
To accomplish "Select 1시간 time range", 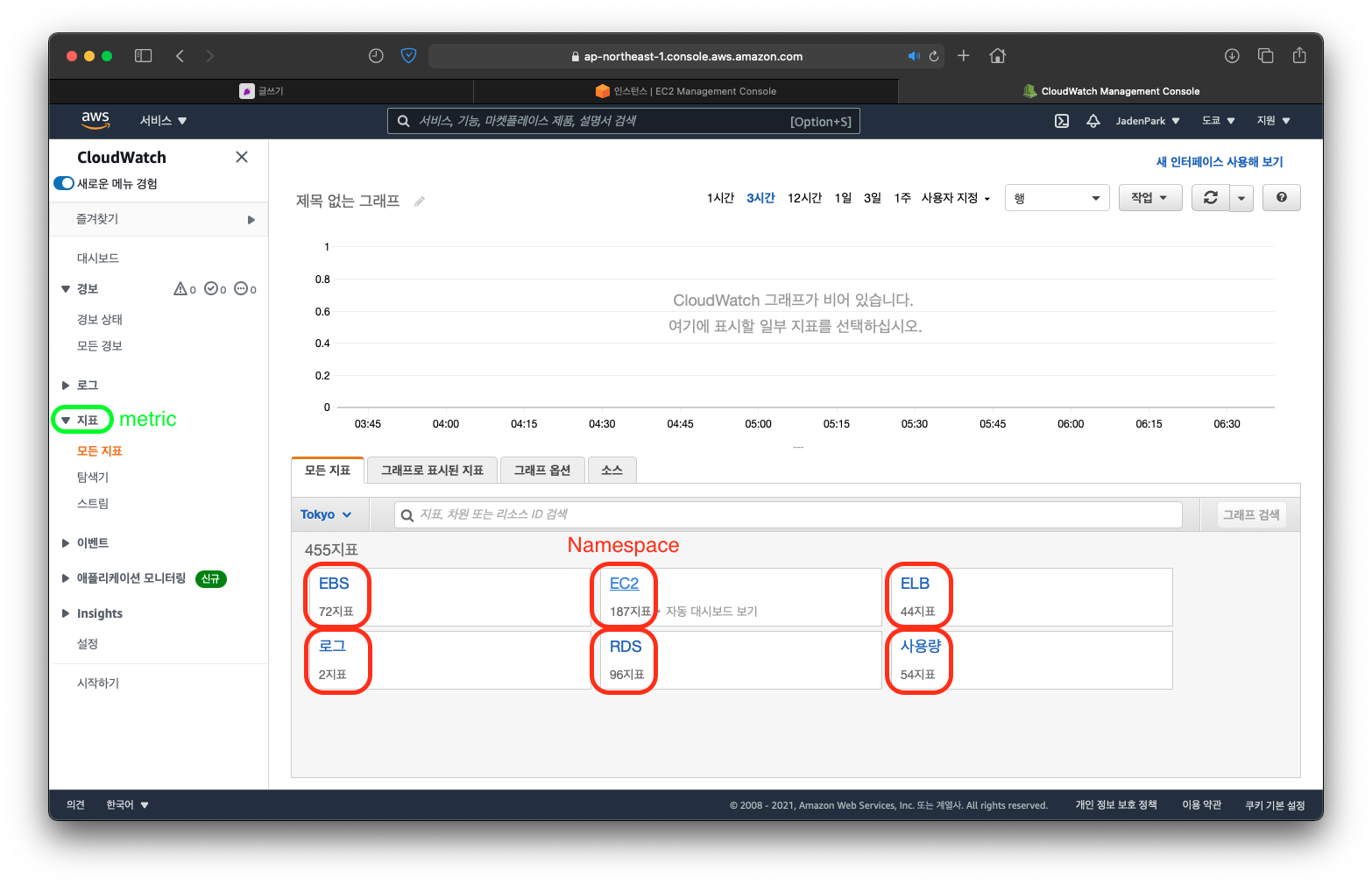I will [x=720, y=198].
